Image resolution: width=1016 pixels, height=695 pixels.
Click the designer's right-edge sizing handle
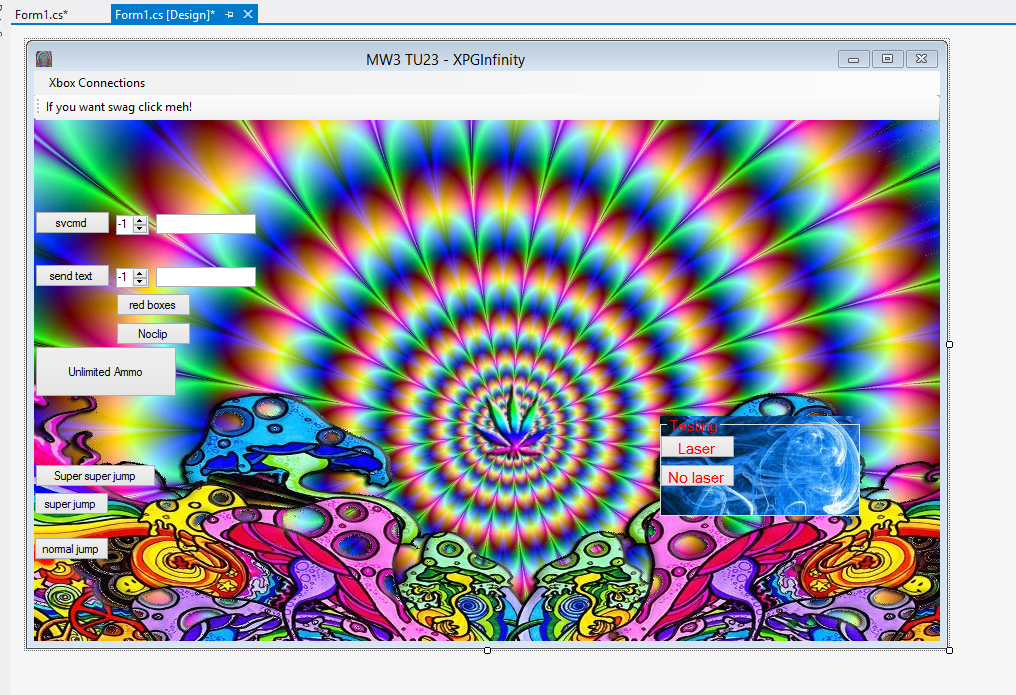pos(949,345)
